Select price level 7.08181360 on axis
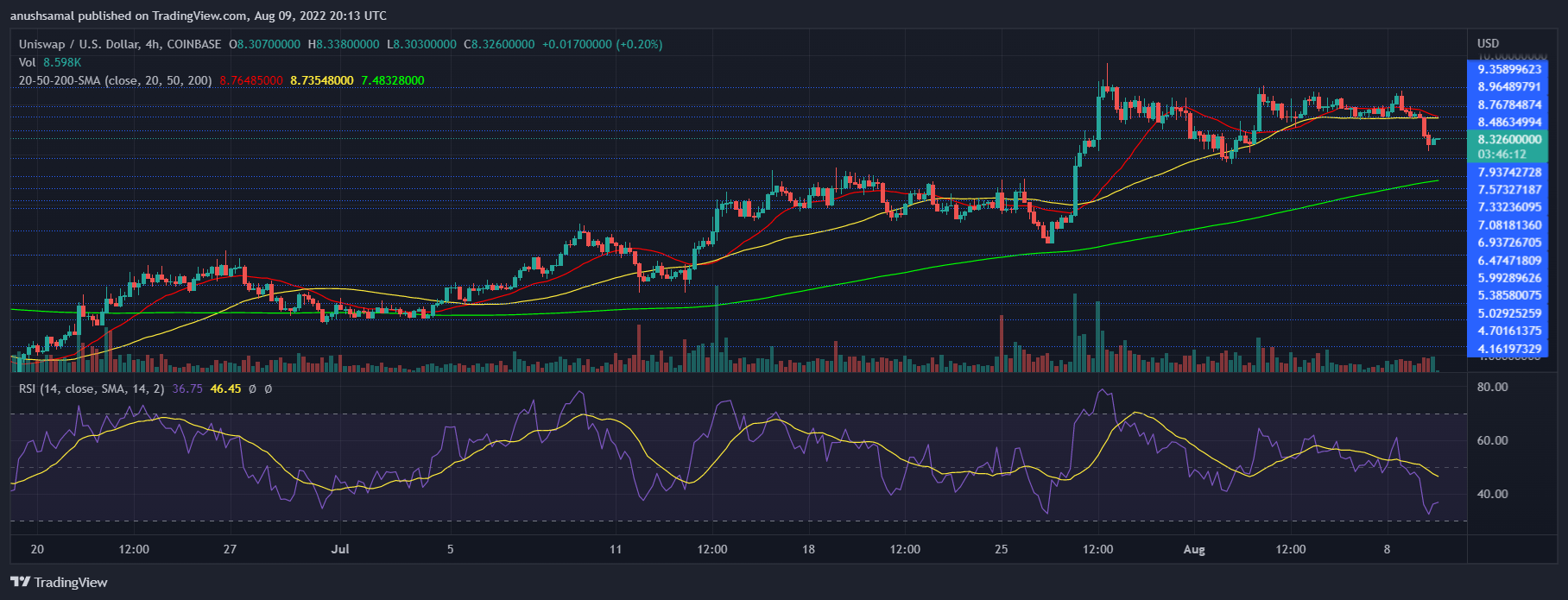 tap(1509, 225)
